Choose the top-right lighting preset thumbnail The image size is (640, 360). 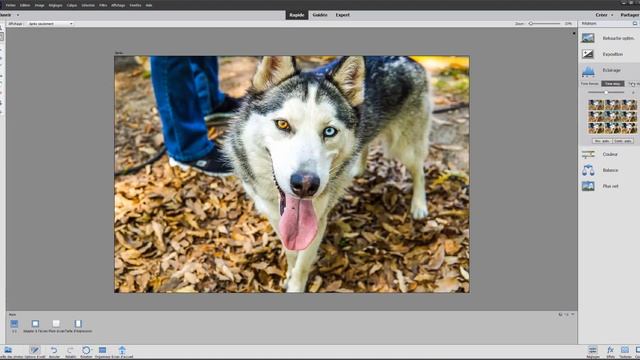pos(629,105)
